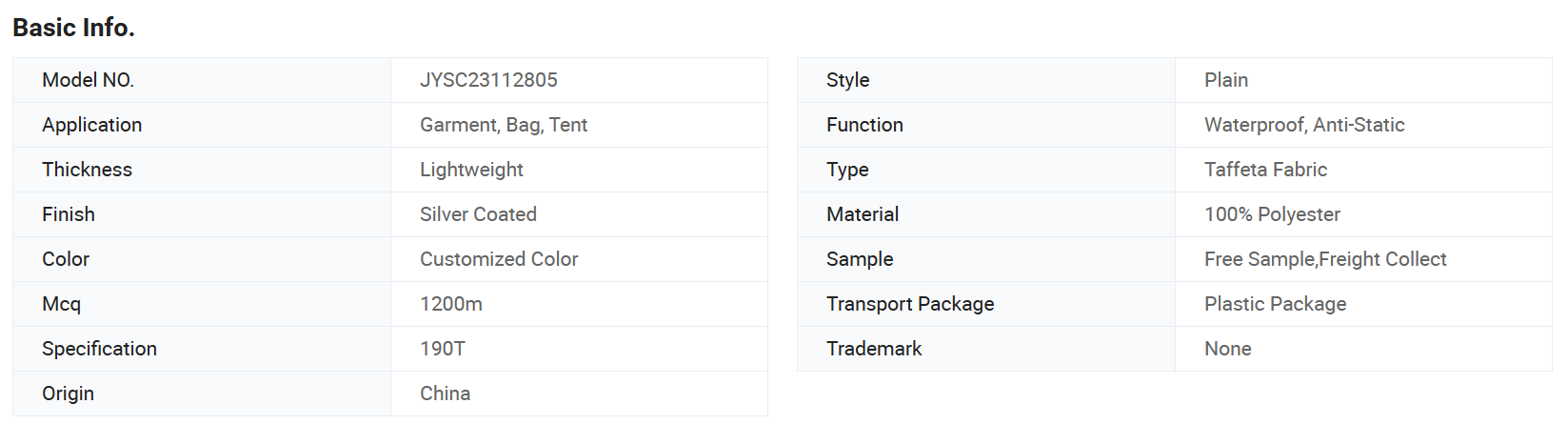Select the Plastic Package value

1275,304
